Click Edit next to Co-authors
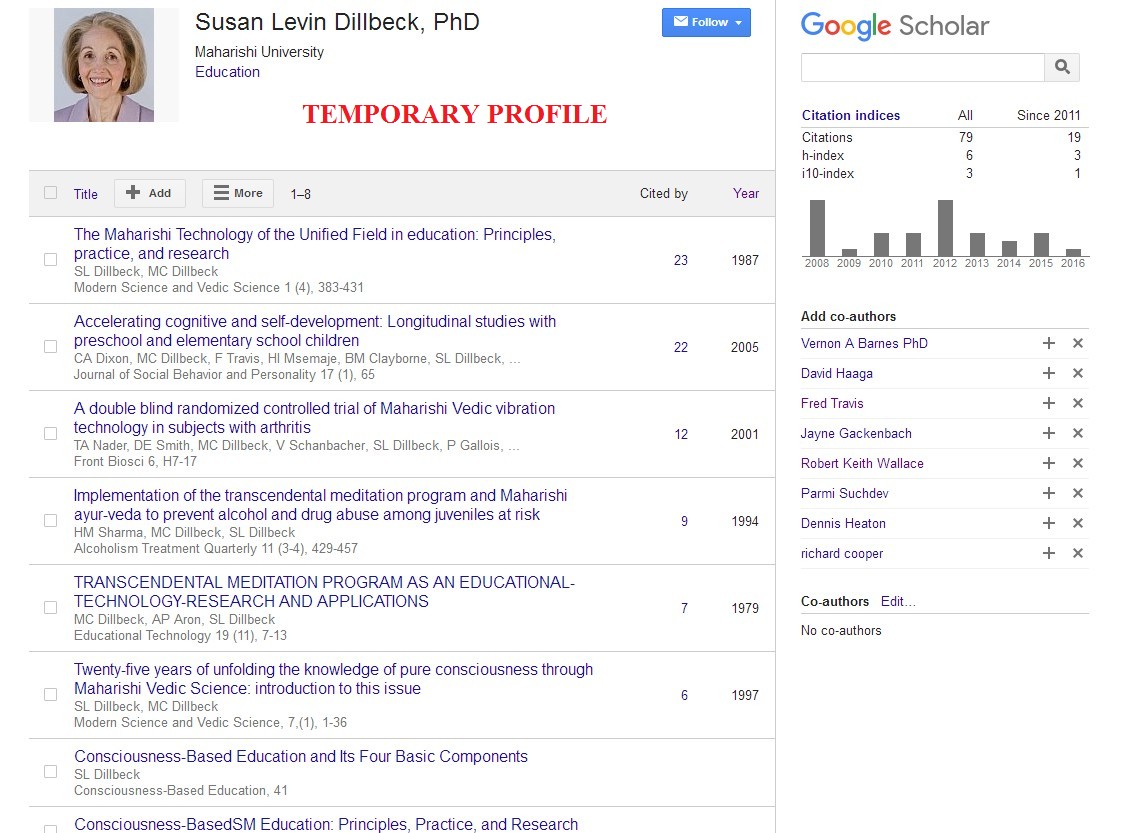Screen dimensions: 1143x833 (897, 601)
